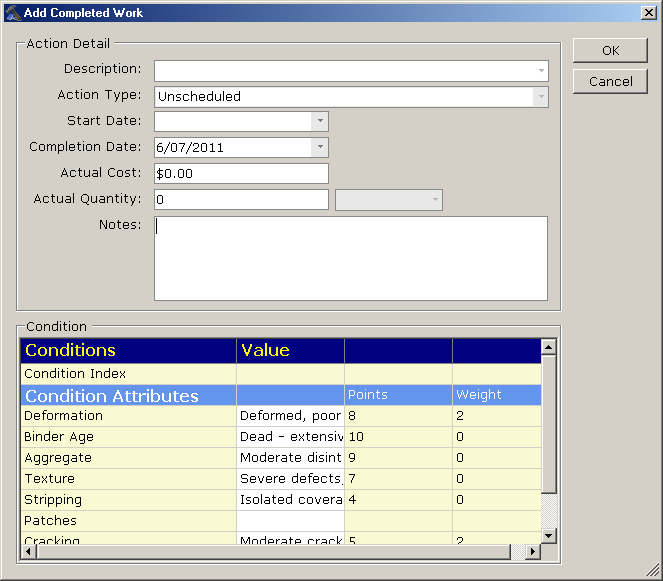Viewport: 663px width, 581px height.
Task: Click the Binder Age value 'Dead - extensiv'
Action: 290,437
